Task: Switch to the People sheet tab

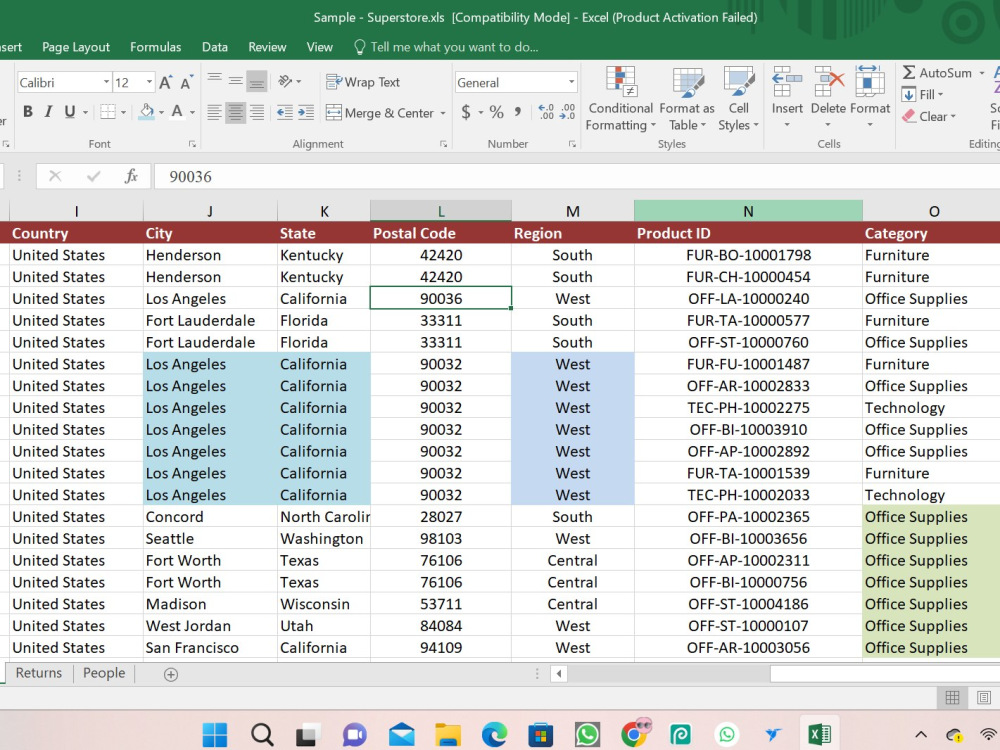Action: (104, 673)
